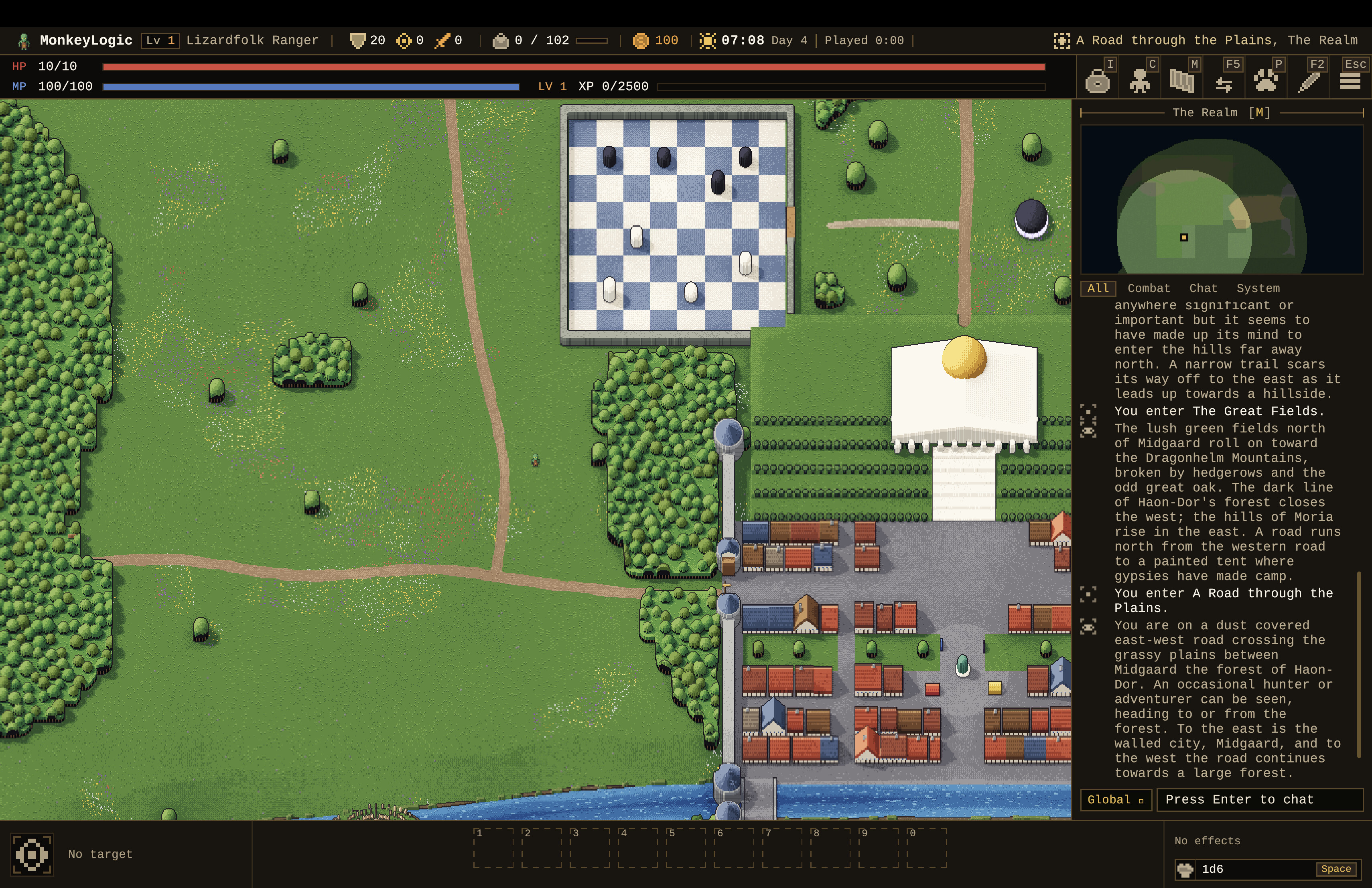The width and height of the screenshot is (1372, 888).
Task: Click the eye icon beside 'The lush green fields'
Action: [1088, 430]
